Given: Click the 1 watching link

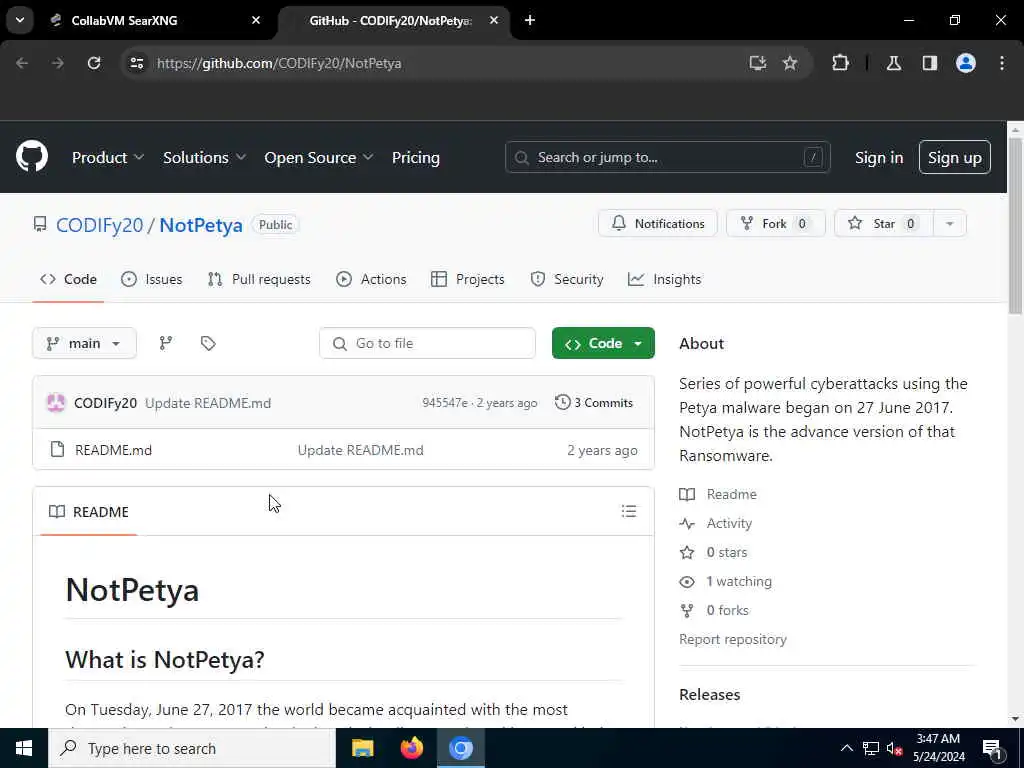Looking at the screenshot, I should [739, 581].
